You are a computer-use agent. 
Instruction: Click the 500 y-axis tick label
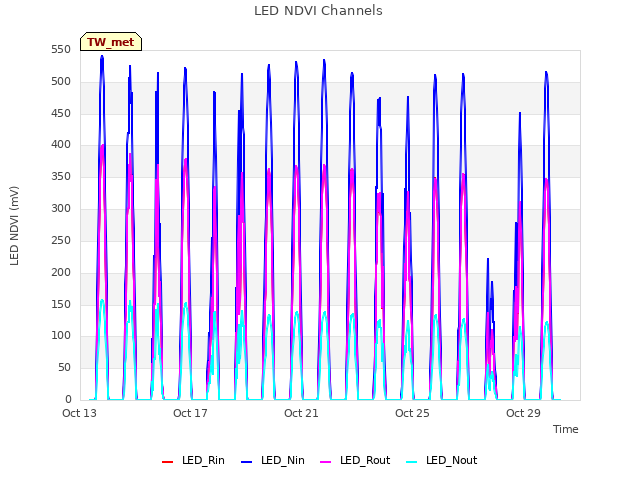pos(61,82)
